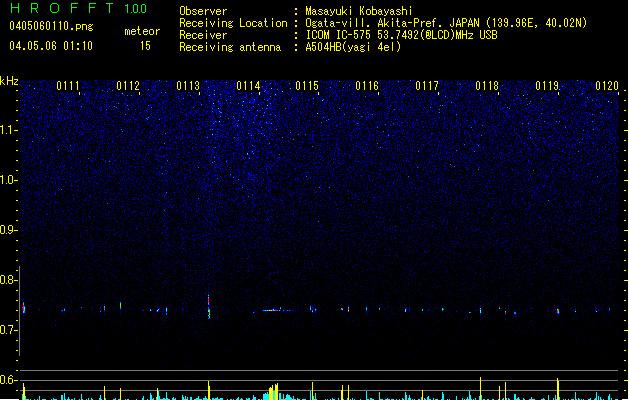Click the meteor count value 15
The height and width of the screenshot is (400, 629).
pos(145,46)
